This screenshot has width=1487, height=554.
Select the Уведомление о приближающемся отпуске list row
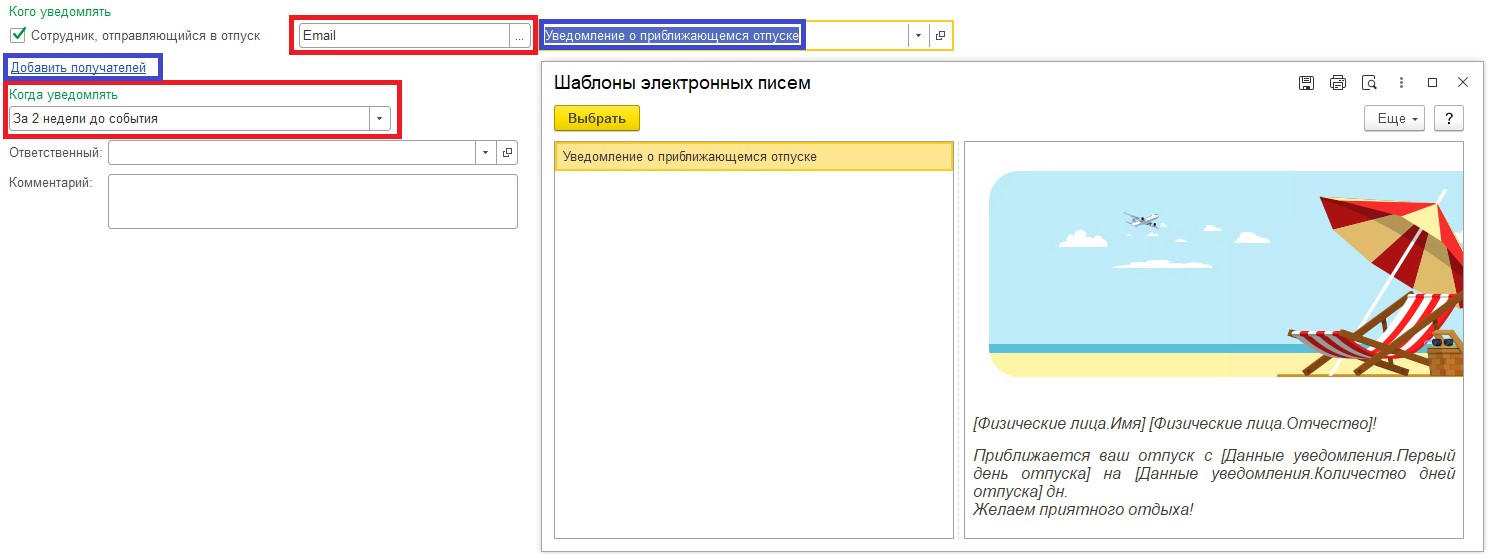click(x=754, y=157)
